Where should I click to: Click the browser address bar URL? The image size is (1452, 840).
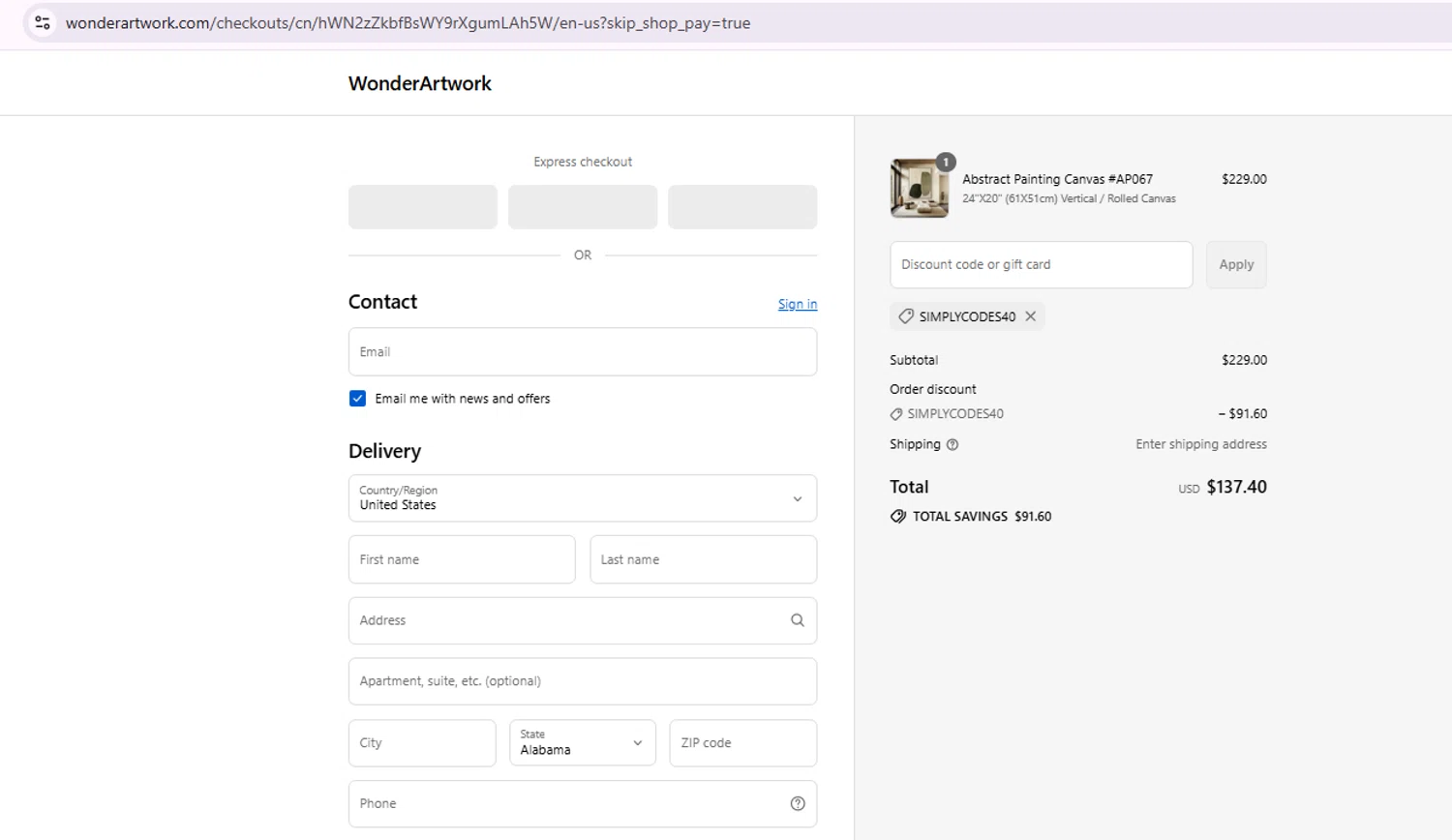[408, 23]
